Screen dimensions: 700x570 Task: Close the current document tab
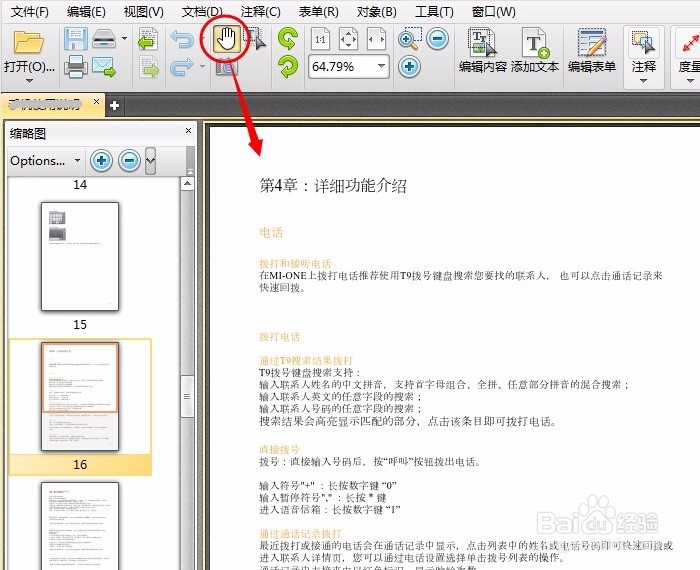96,102
